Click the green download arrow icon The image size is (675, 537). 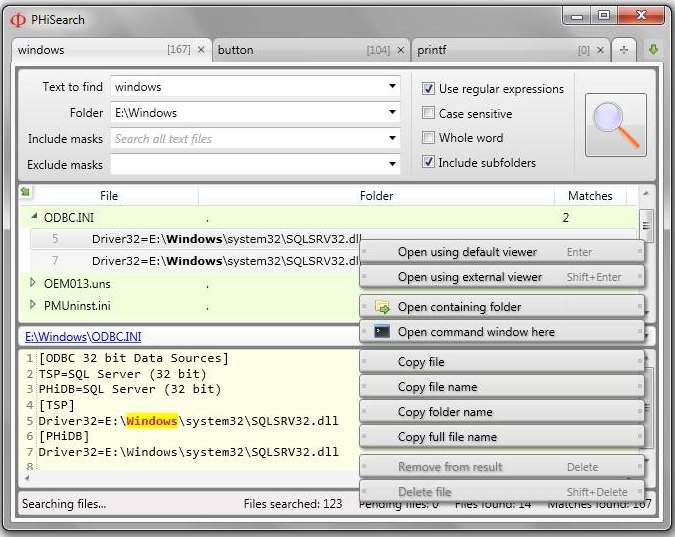coord(653,49)
